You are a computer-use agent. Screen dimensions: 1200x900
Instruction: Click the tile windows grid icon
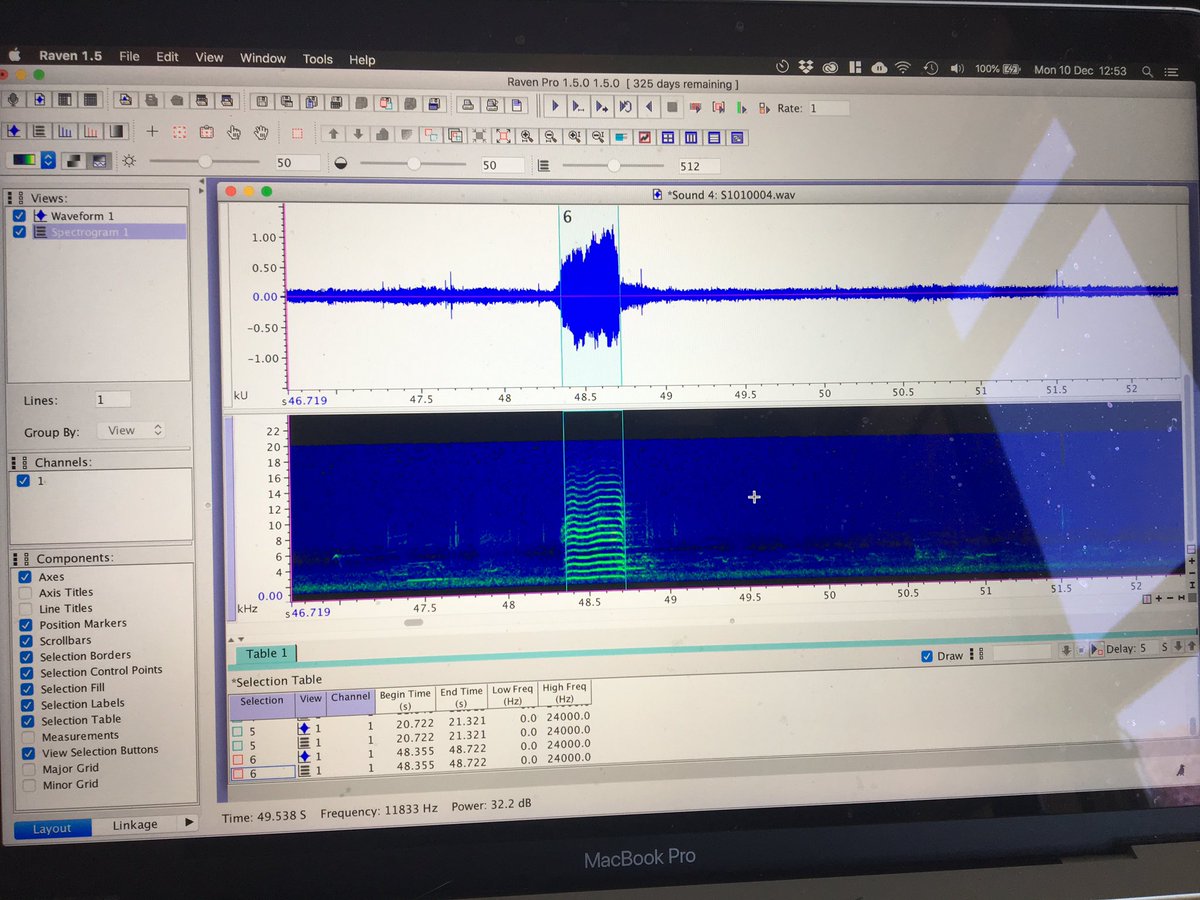667,137
